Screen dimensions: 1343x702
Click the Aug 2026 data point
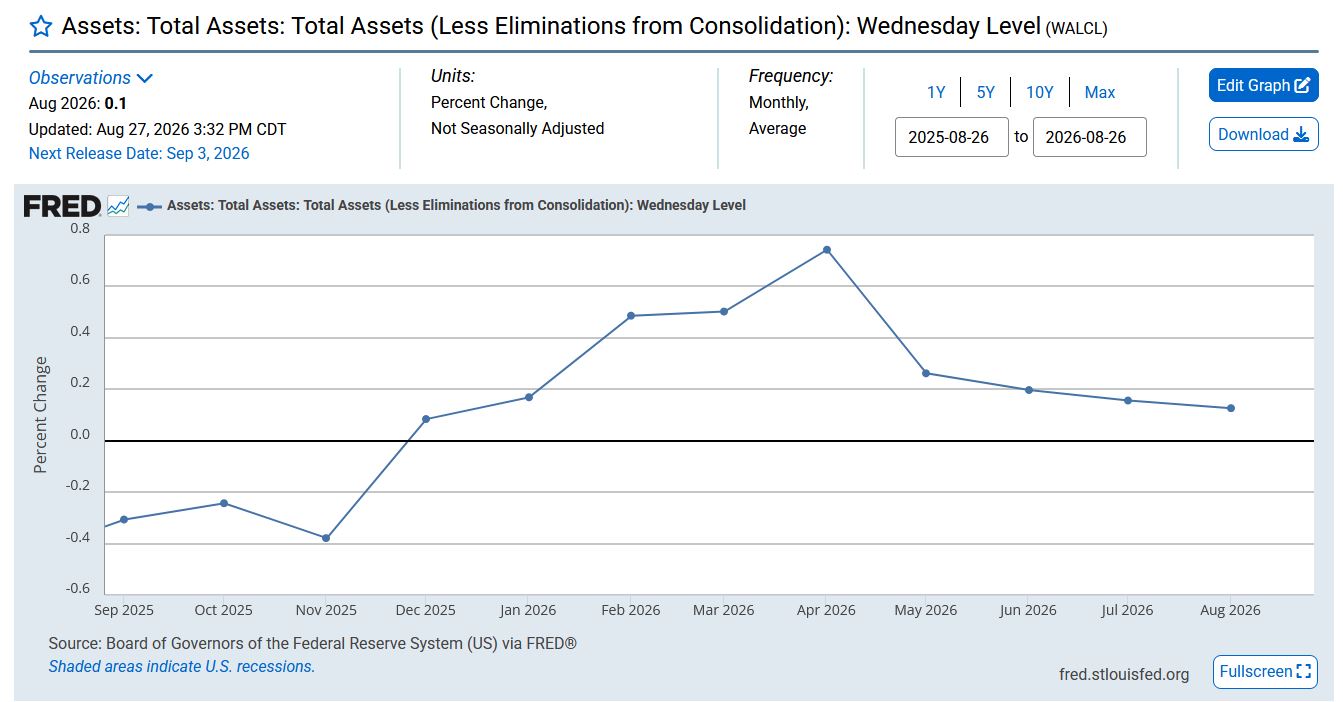click(1231, 408)
